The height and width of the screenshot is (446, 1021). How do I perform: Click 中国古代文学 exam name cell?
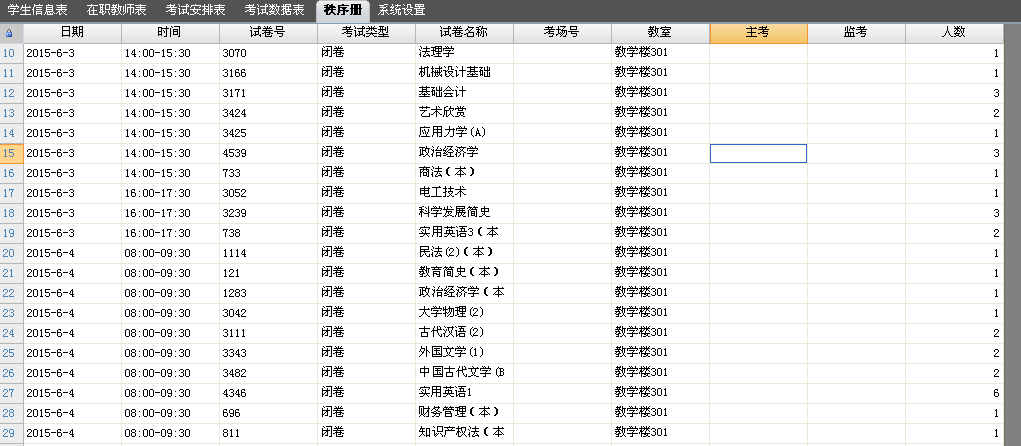coord(464,373)
